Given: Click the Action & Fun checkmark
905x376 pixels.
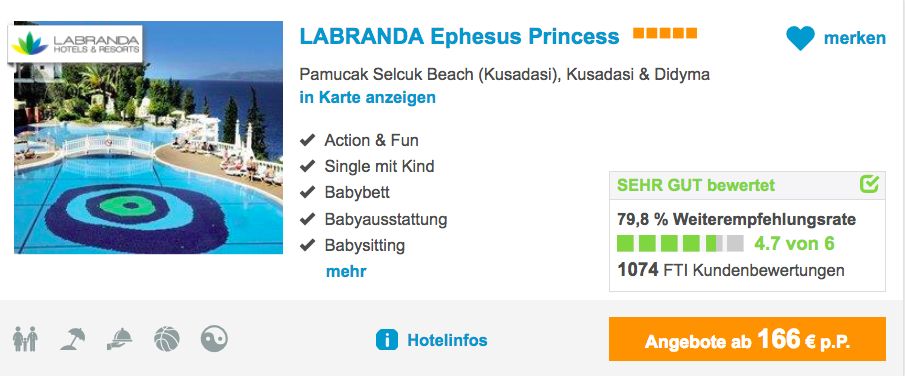Looking at the screenshot, I should point(308,140).
